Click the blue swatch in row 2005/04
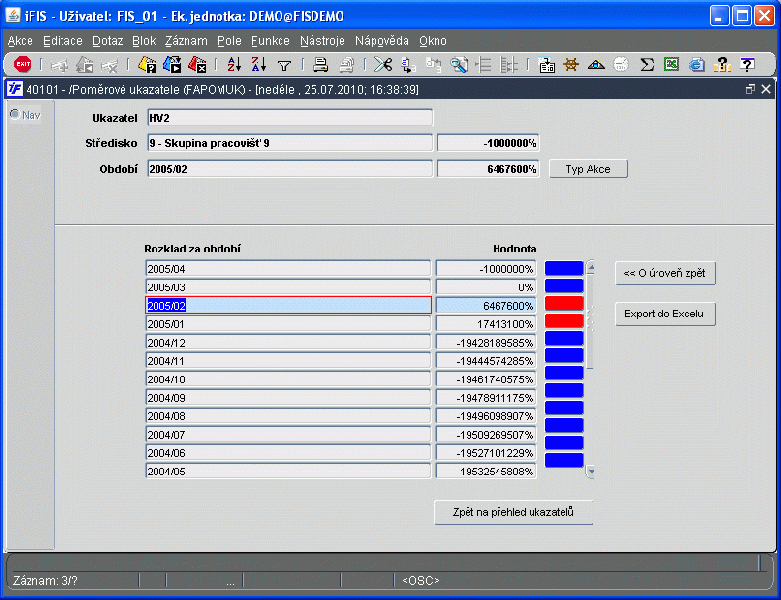Viewport: 781px width, 600px height. [x=564, y=268]
